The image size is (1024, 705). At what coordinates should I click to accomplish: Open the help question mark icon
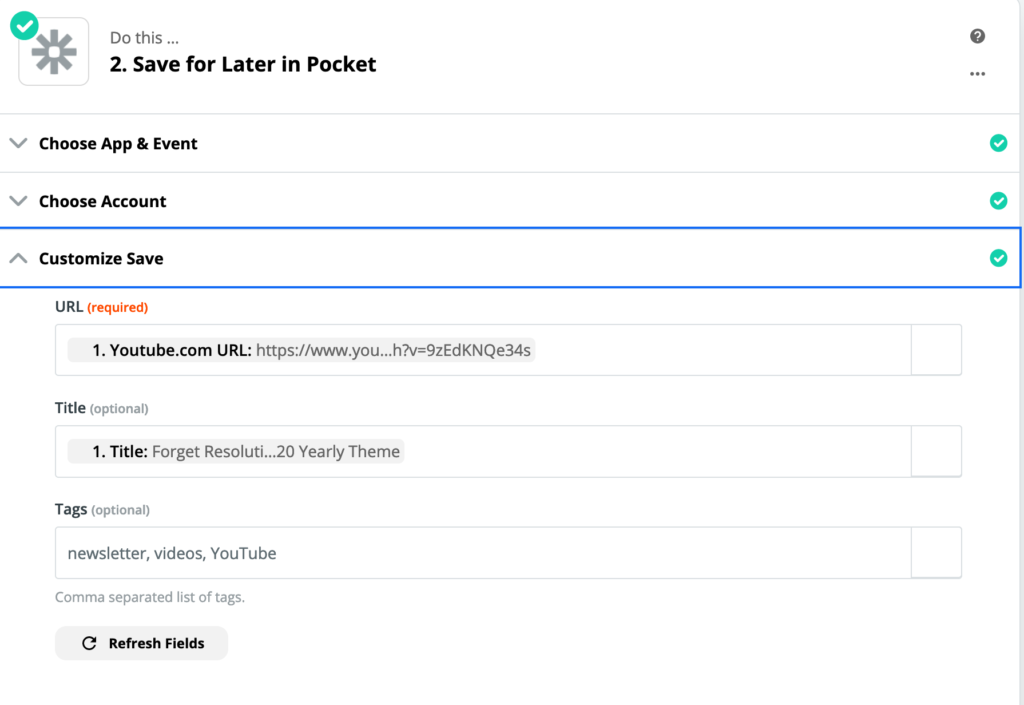[x=977, y=37]
